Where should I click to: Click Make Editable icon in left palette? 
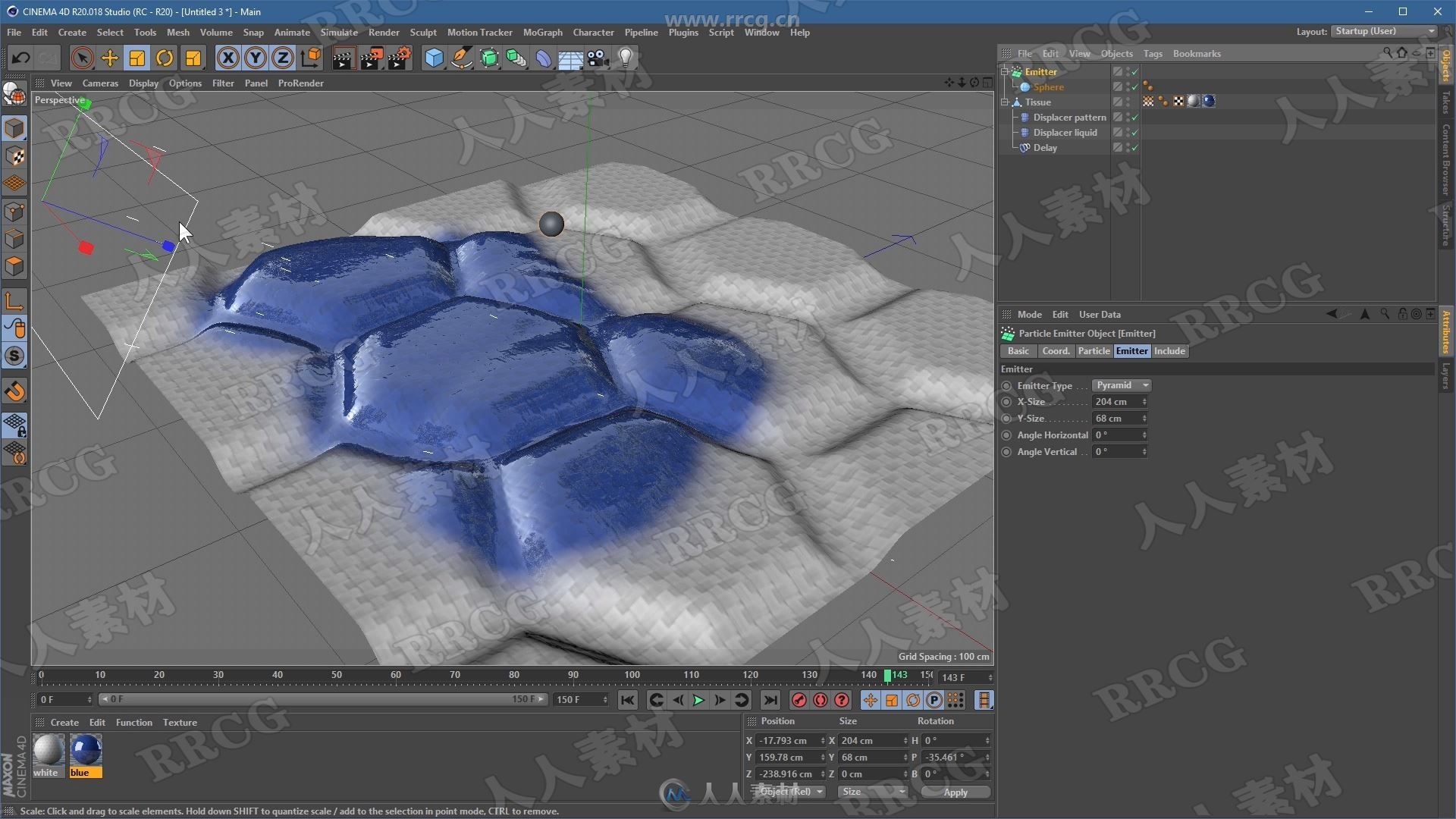pyautogui.click(x=14, y=93)
